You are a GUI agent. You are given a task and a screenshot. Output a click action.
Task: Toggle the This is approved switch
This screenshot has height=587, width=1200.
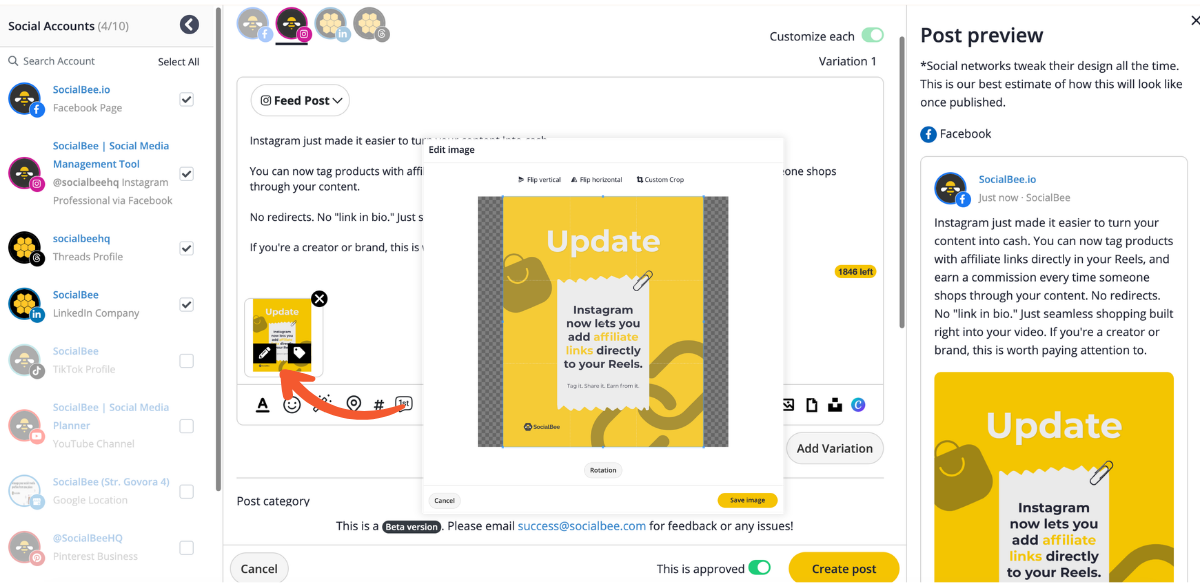point(760,568)
